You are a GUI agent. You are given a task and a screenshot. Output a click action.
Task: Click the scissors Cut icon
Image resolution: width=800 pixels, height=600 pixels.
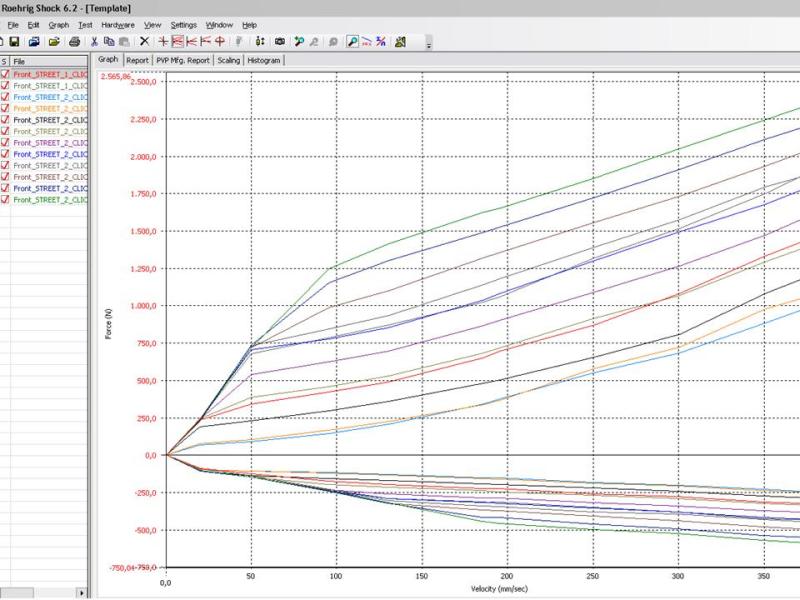pos(94,42)
